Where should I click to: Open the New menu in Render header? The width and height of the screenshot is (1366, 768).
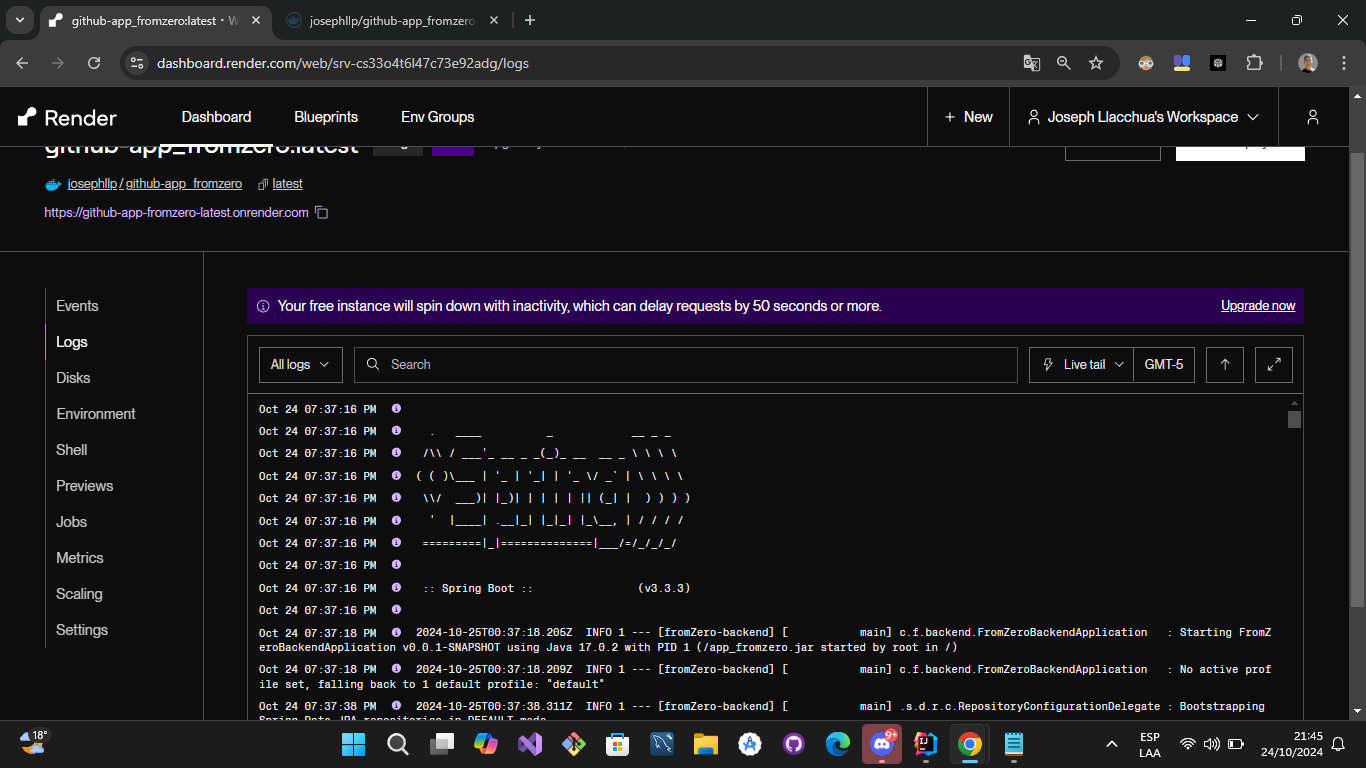[968, 117]
